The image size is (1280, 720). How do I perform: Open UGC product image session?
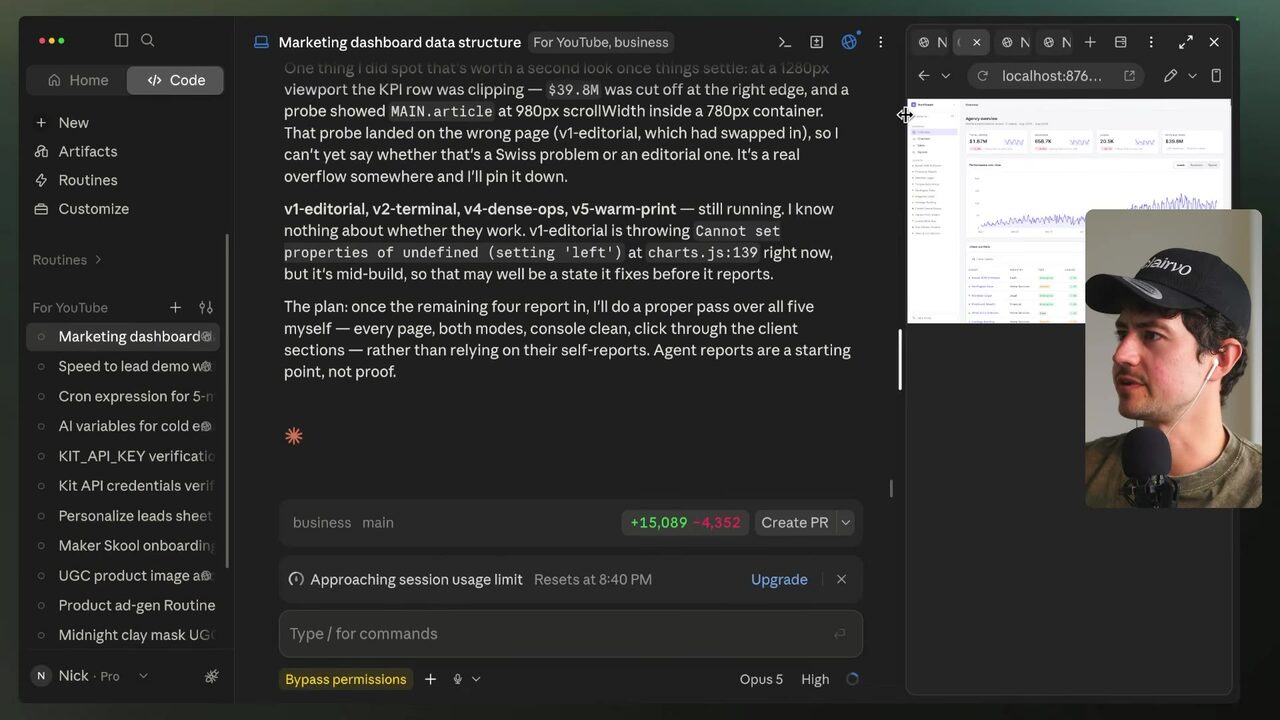pos(122,576)
